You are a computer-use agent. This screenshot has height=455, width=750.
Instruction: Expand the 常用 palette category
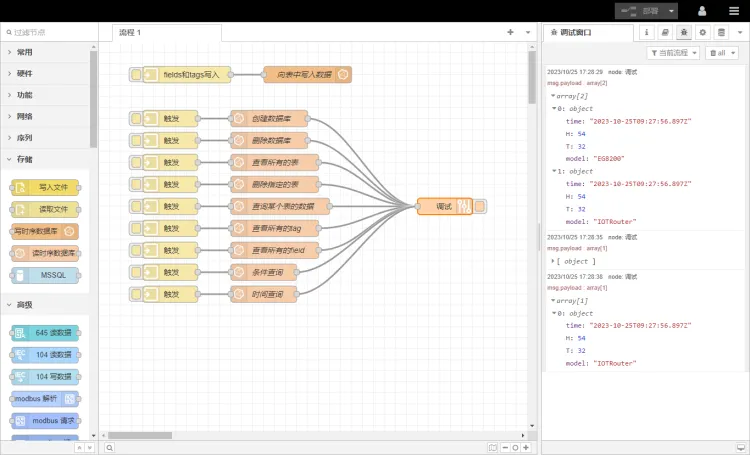pyautogui.click(x=24, y=52)
